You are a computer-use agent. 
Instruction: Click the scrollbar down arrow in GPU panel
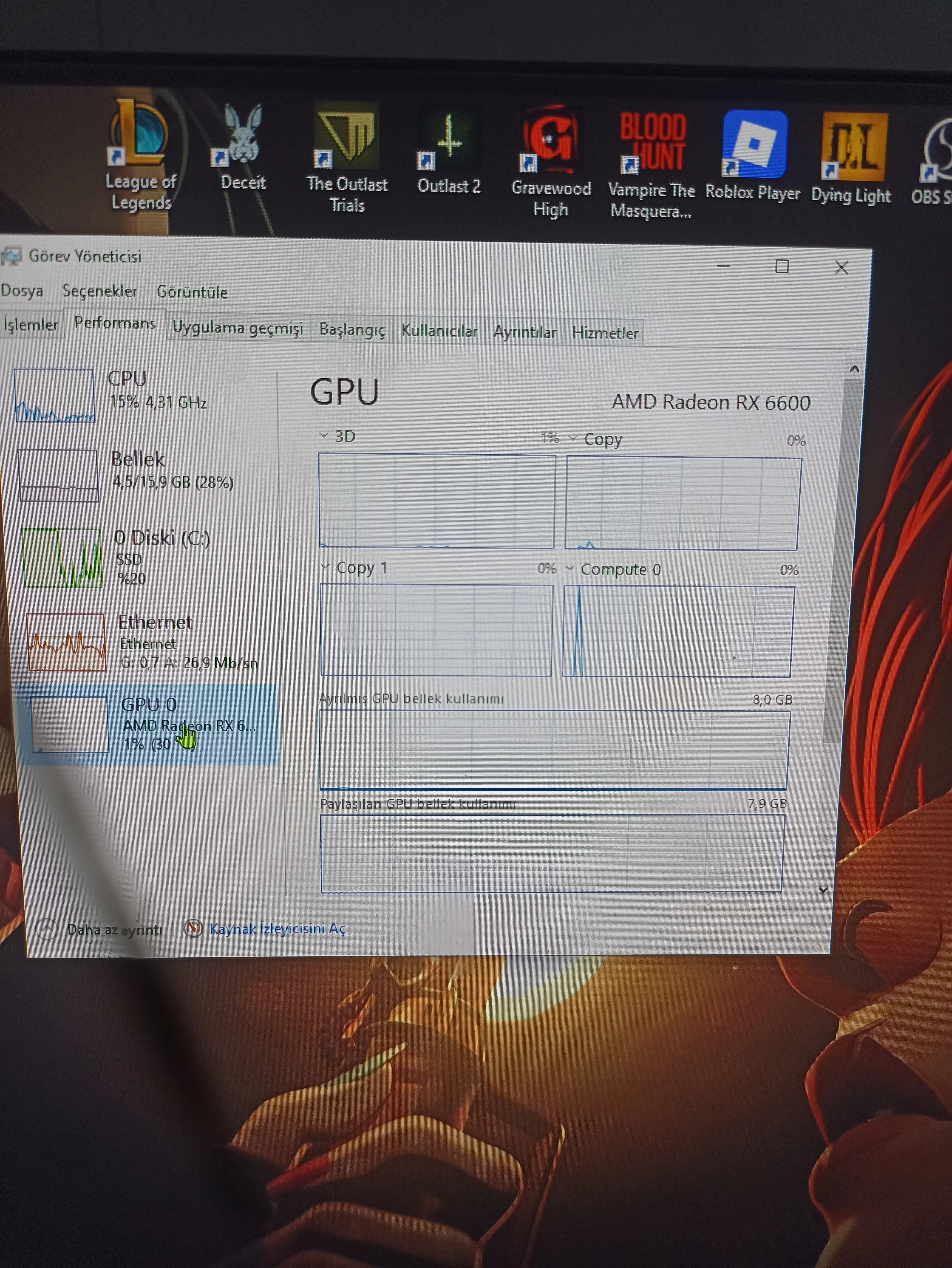(824, 890)
